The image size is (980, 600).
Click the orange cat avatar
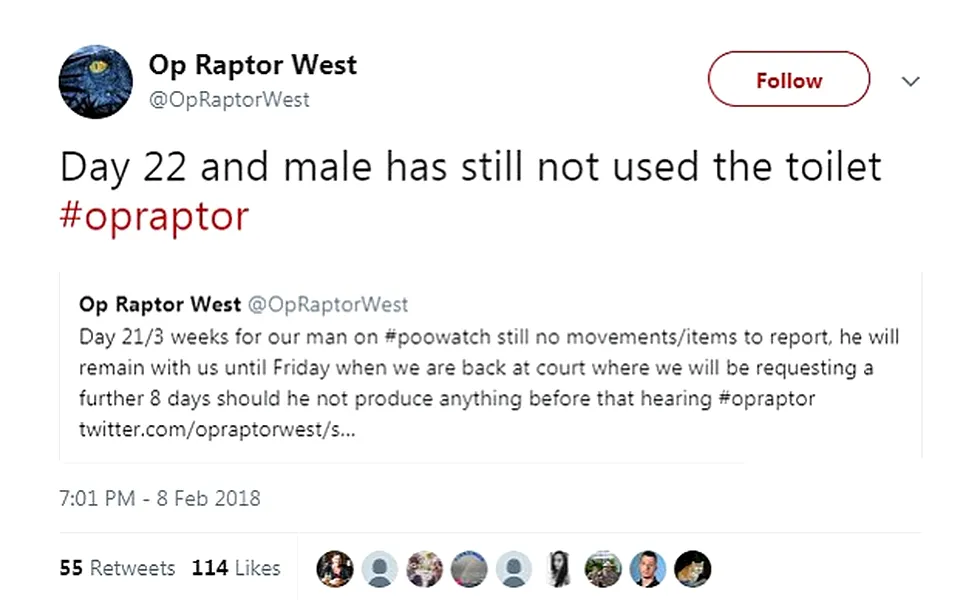click(x=692, y=568)
